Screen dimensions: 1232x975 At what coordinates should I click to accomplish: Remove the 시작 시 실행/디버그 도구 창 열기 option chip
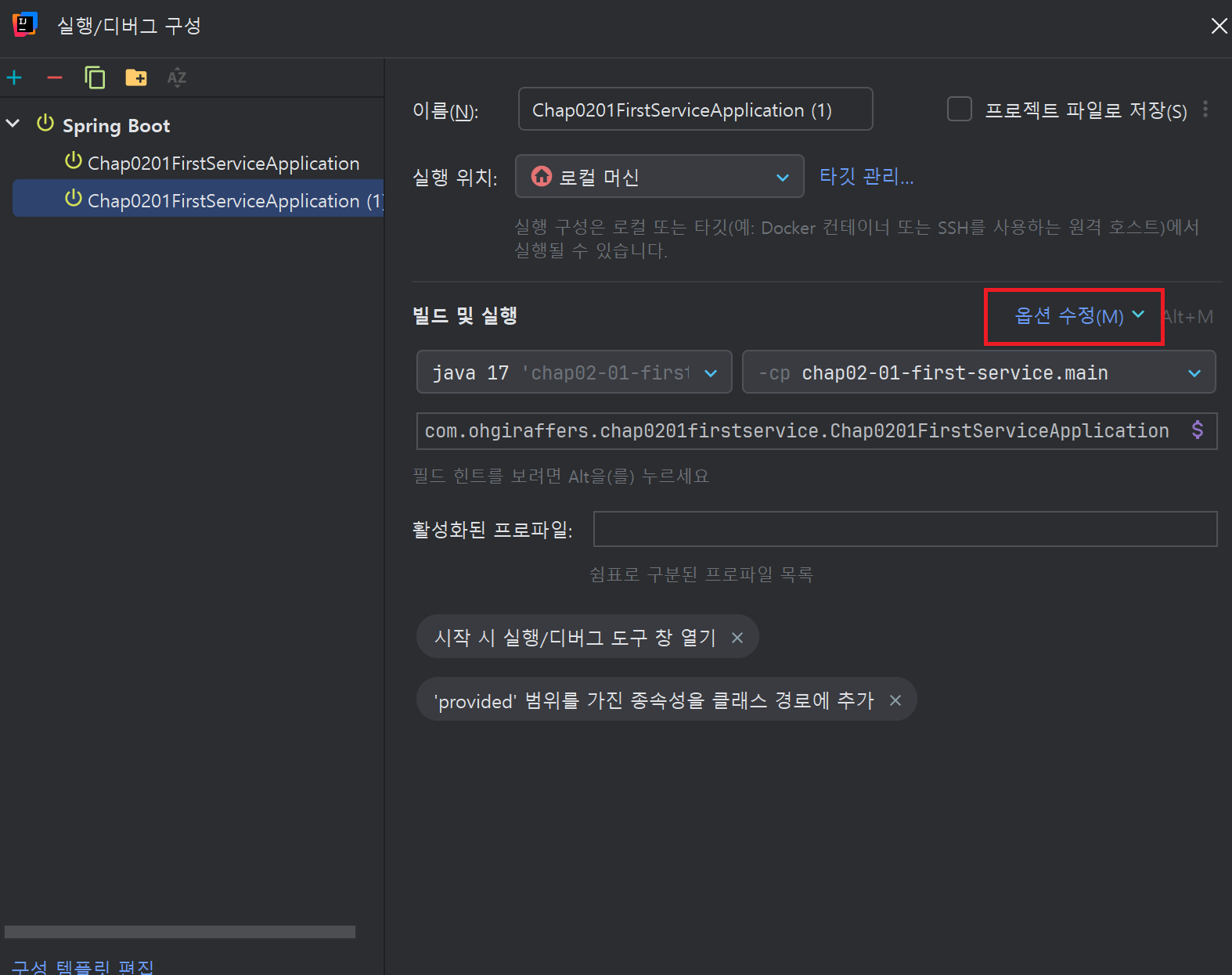pos(737,638)
